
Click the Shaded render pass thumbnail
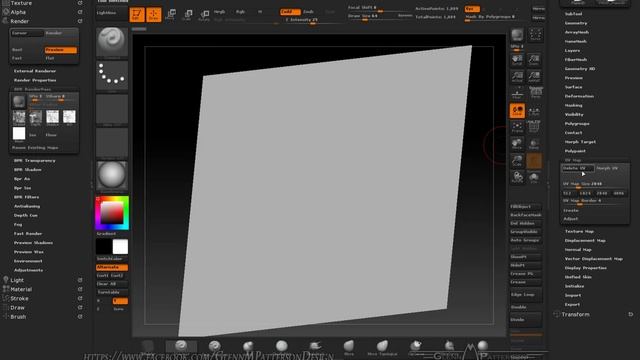pyautogui.click(x=19, y=117)
